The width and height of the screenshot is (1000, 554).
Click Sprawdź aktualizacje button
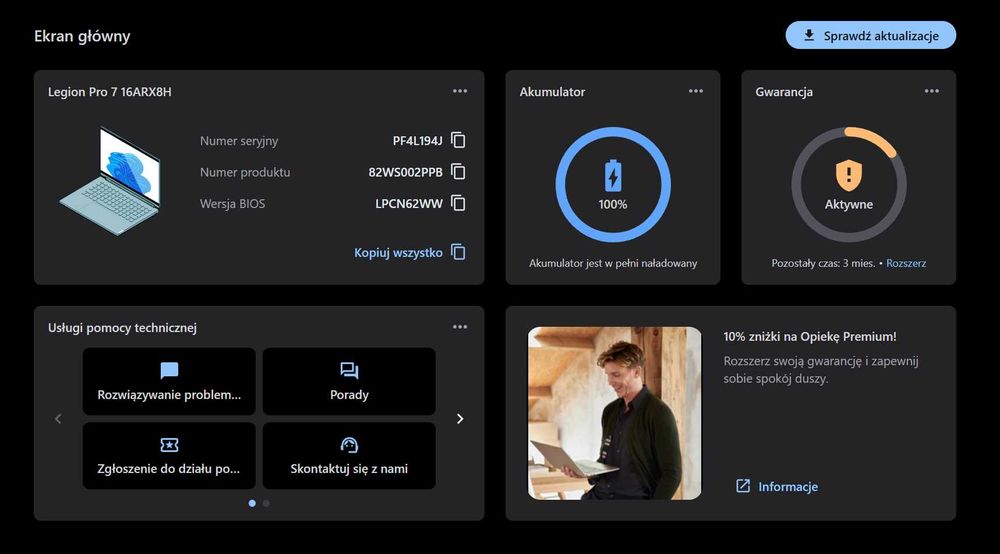[871, 35]
